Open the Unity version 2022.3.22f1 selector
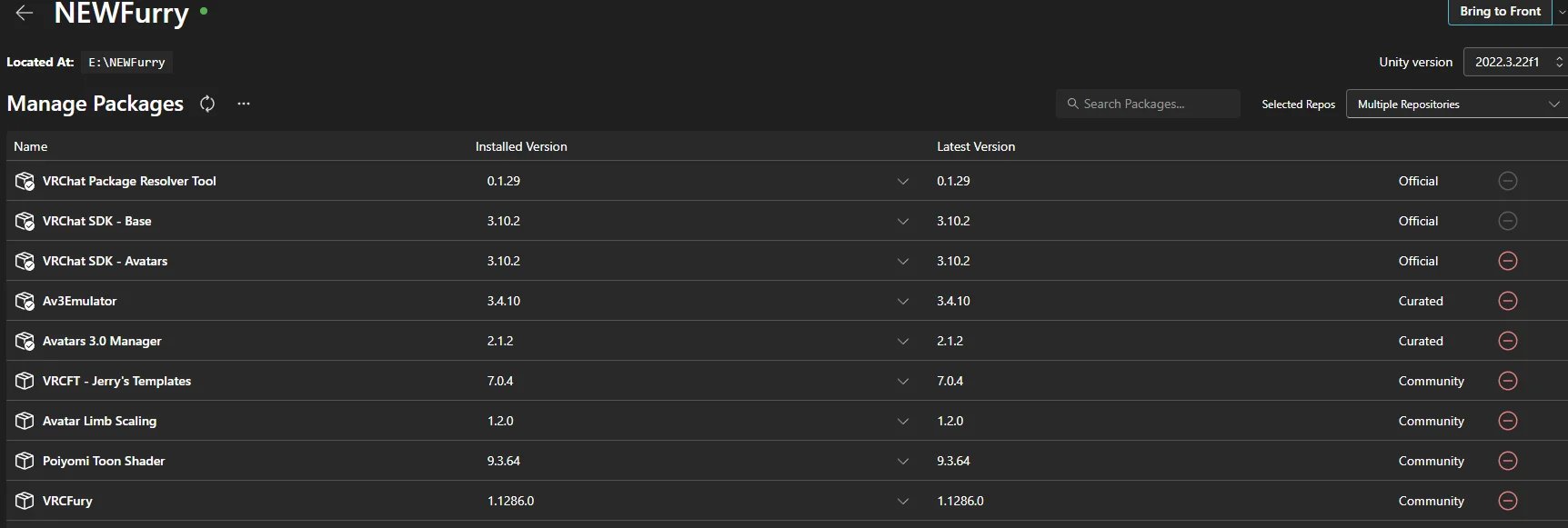 pyautogui.click(x=1514, y=62)
